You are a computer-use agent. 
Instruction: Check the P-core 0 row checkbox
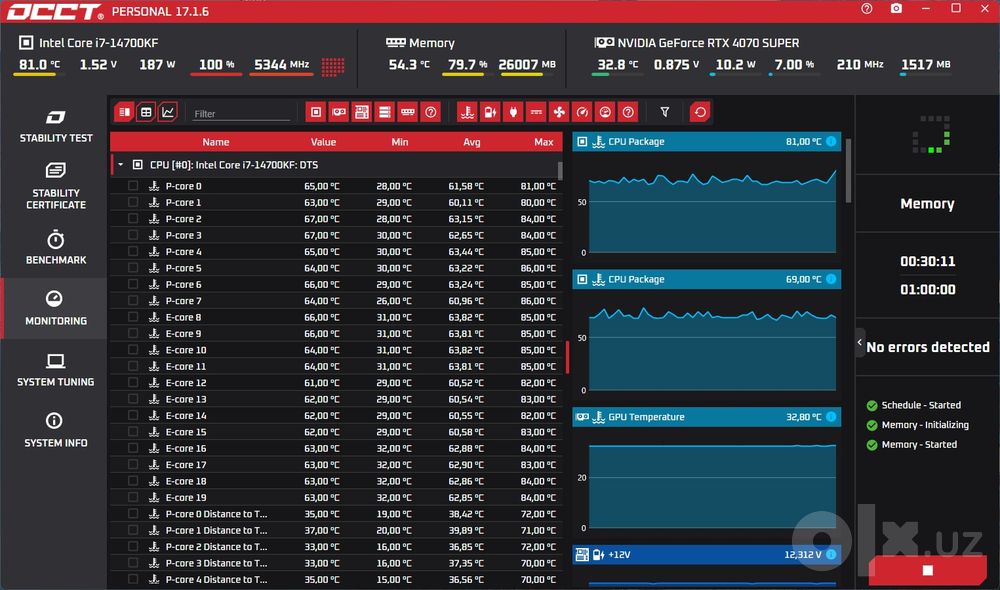click(133, 186)
